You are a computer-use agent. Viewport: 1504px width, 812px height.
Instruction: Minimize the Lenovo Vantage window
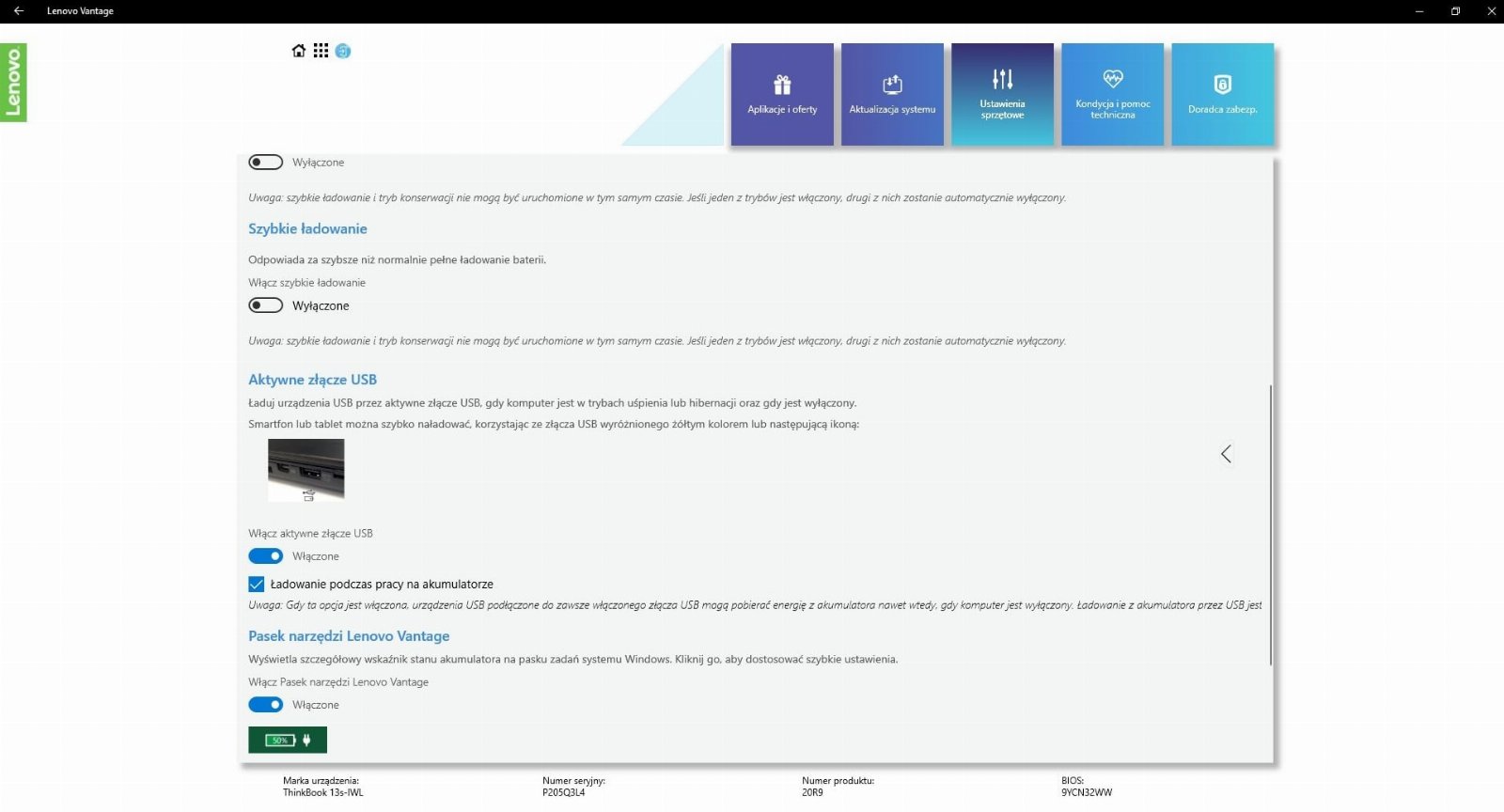(1419, 11)
